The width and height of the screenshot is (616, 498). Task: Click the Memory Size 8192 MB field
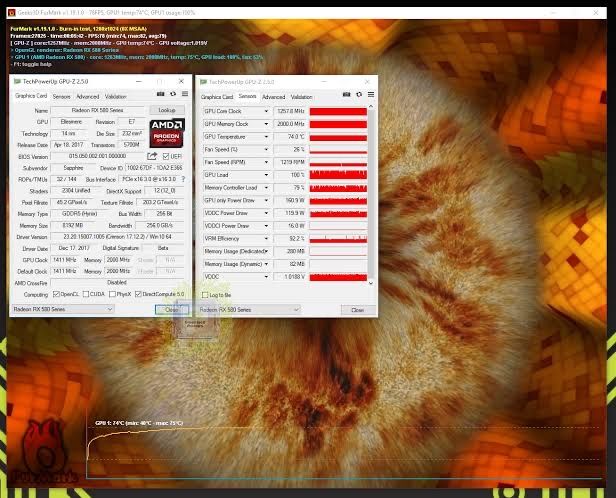pyautogui.click(x=73, y=225)
